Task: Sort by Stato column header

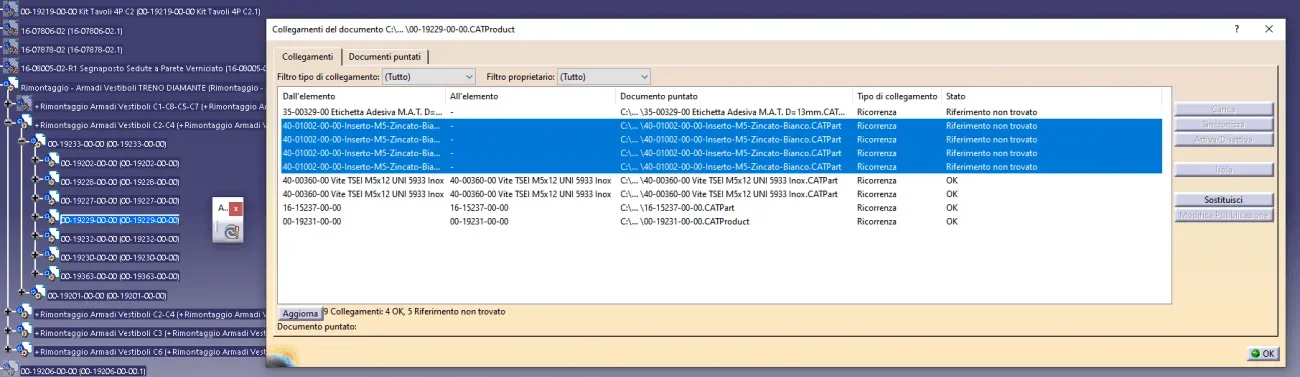Action: pyautogui.click(x=1052, y=96)
